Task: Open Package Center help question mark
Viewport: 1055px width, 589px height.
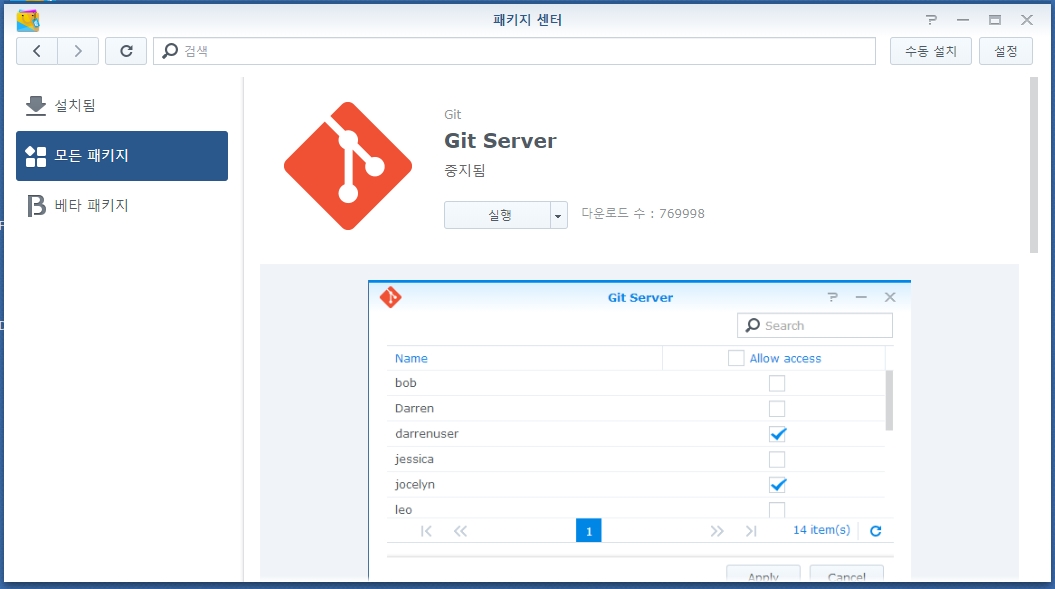Action: tap(931, 20)
